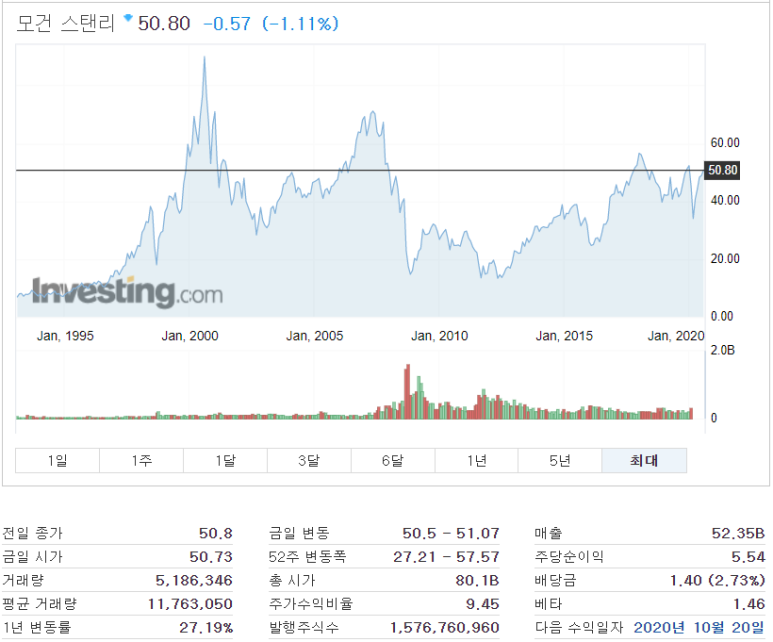Screen dimensions: 773x642
Task: Click the 20.00 price axis value
Action: [x=725, y=258]
